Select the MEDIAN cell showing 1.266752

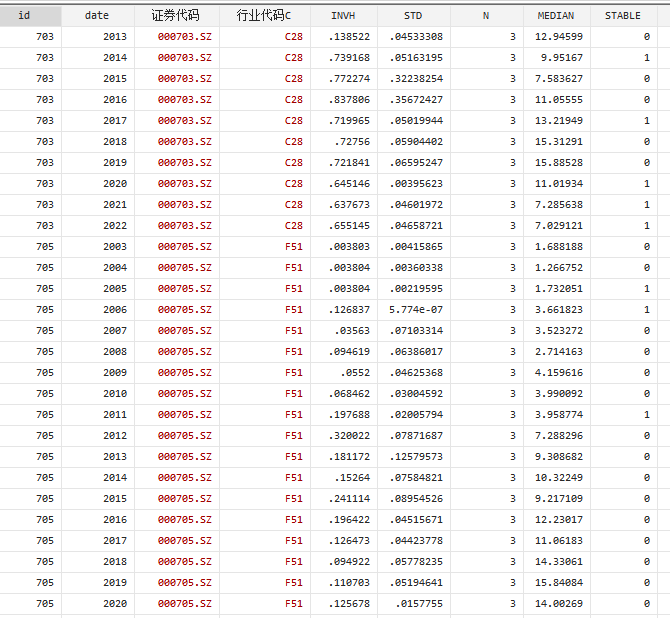[x=559, y=268]
